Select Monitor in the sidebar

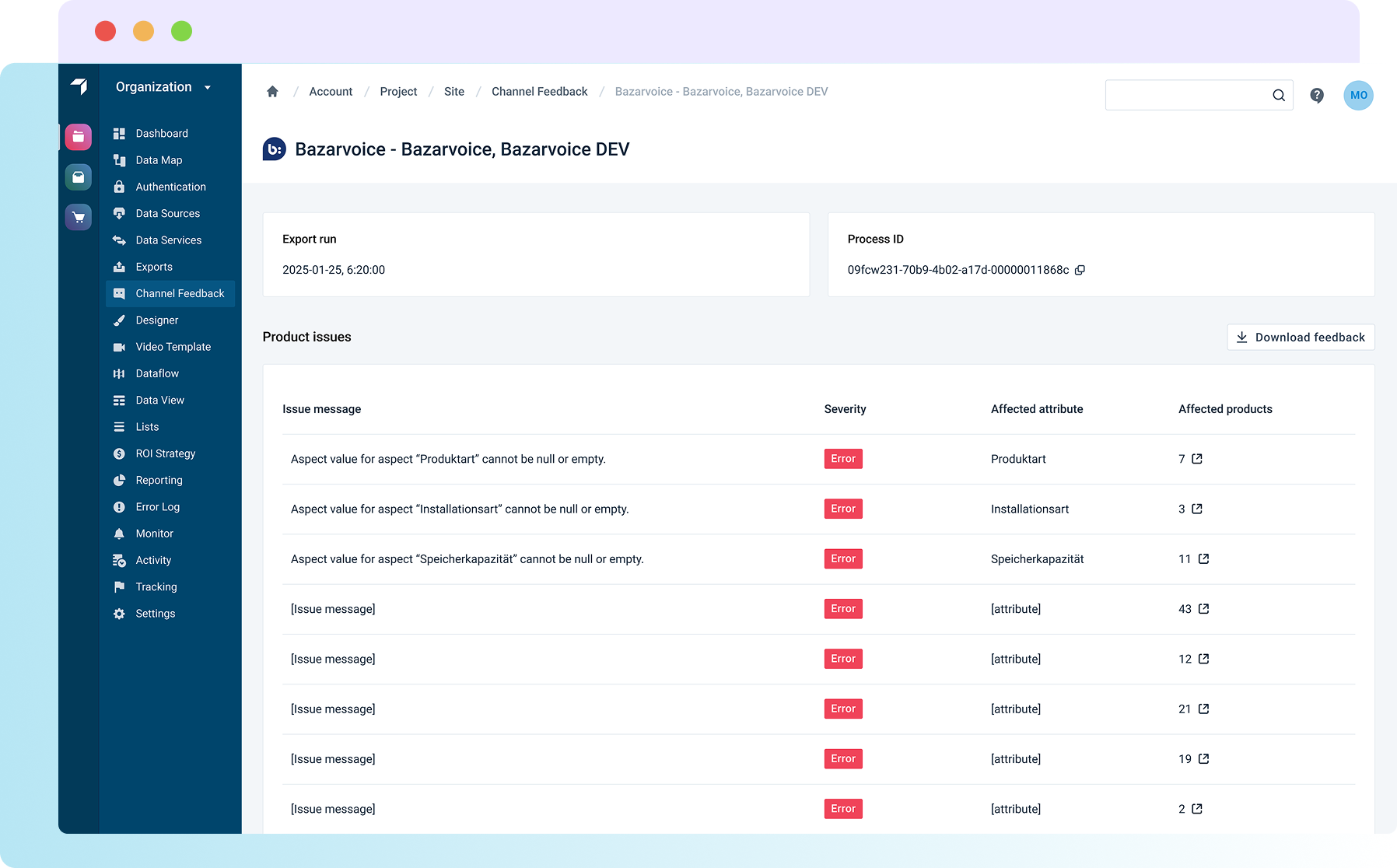tap(170, 534)
